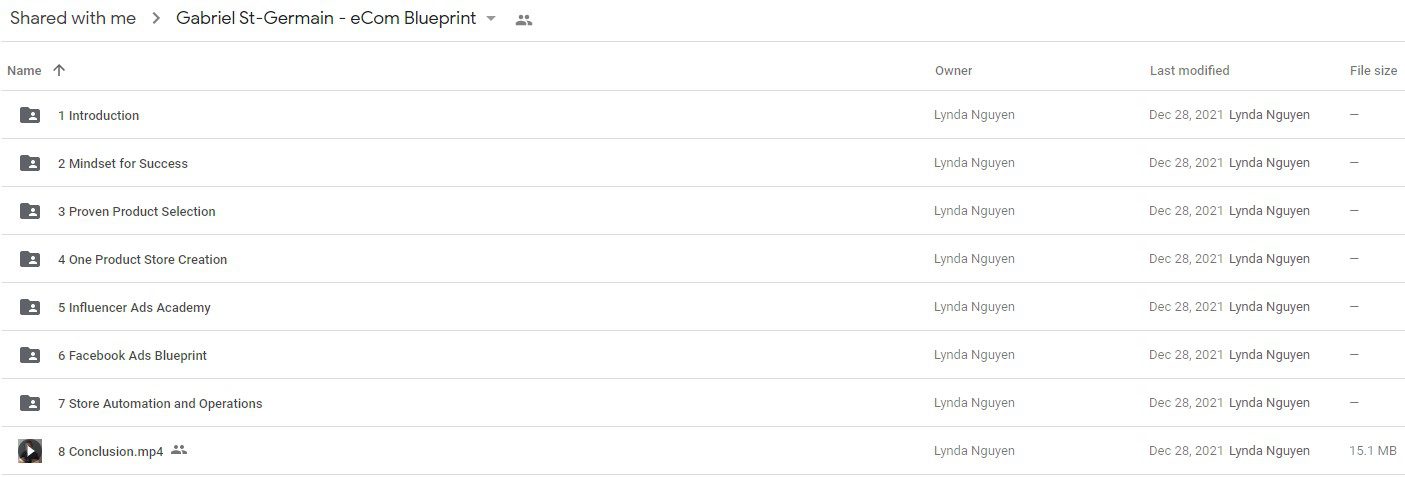Click the 7 Store Automation and Operations folder icon
1405x477 pixels.
pyautogui.click(x=30, y=403)
